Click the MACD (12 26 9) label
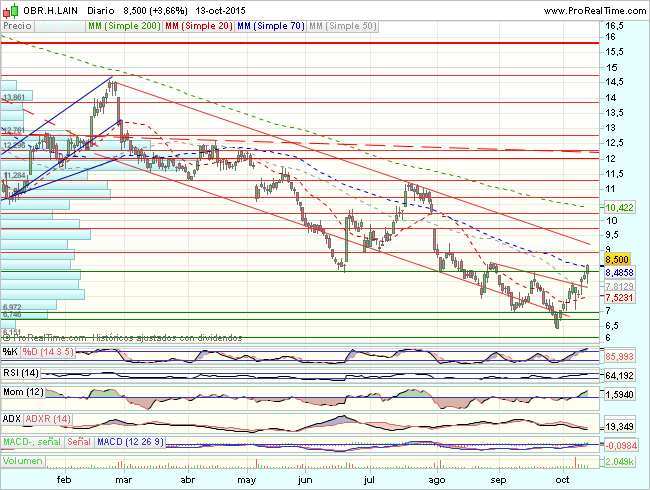The height and width of the screenshot is (490, 650). 128,441
